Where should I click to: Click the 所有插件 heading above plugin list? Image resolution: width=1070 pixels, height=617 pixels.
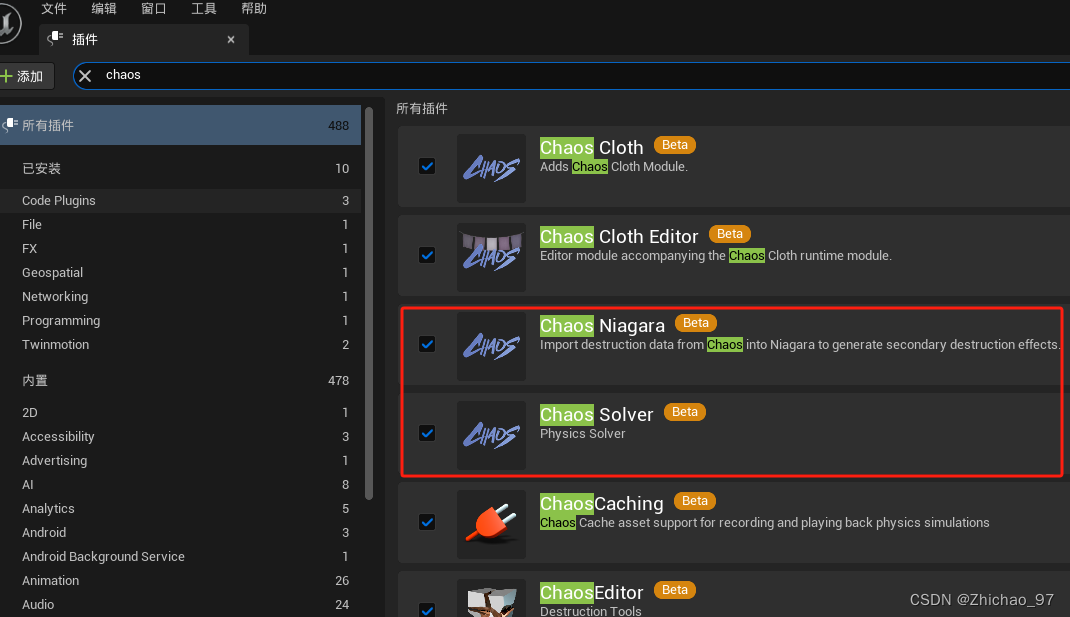[422, 109]
